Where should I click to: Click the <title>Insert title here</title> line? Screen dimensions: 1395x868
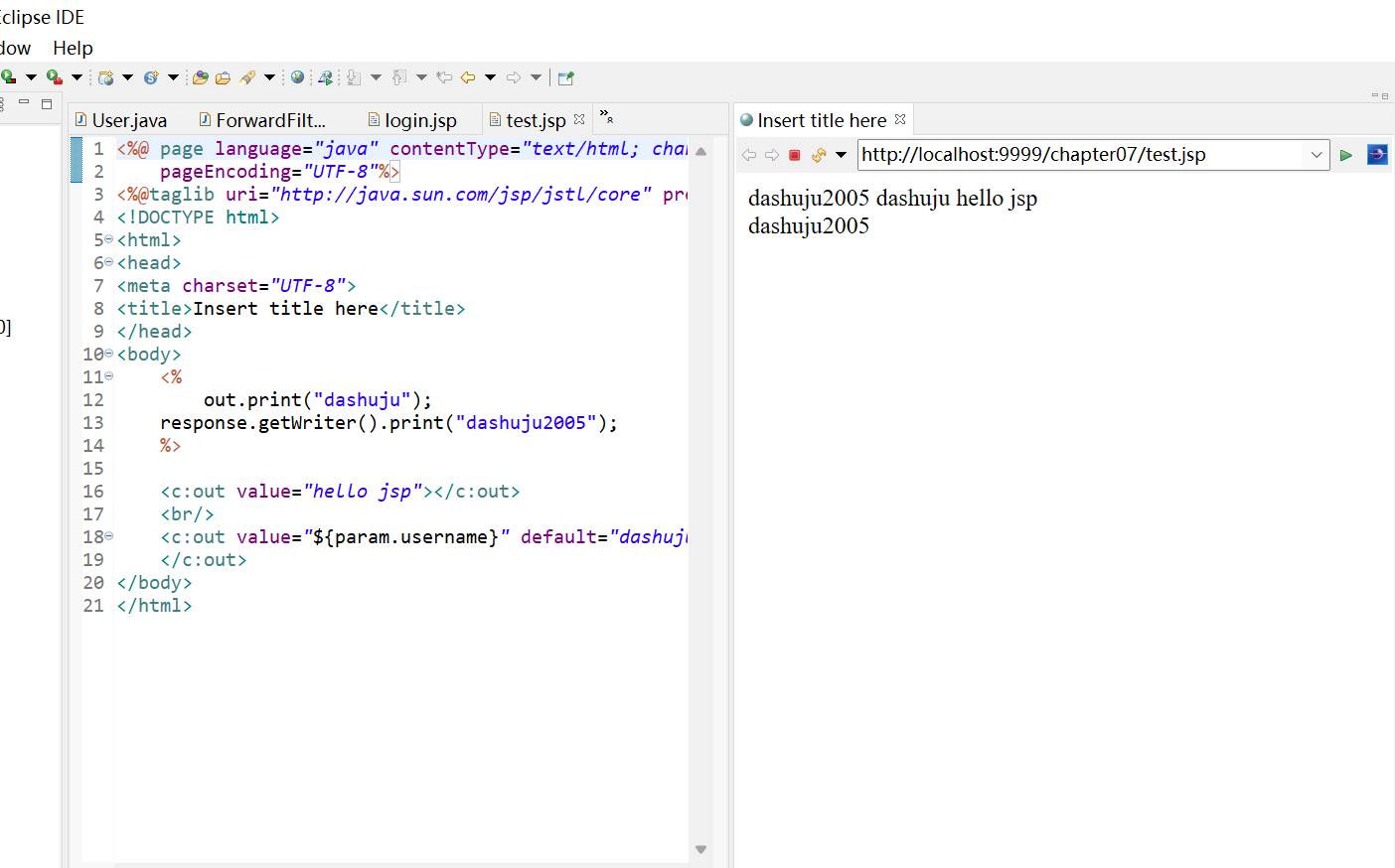(x=291, y=309)
